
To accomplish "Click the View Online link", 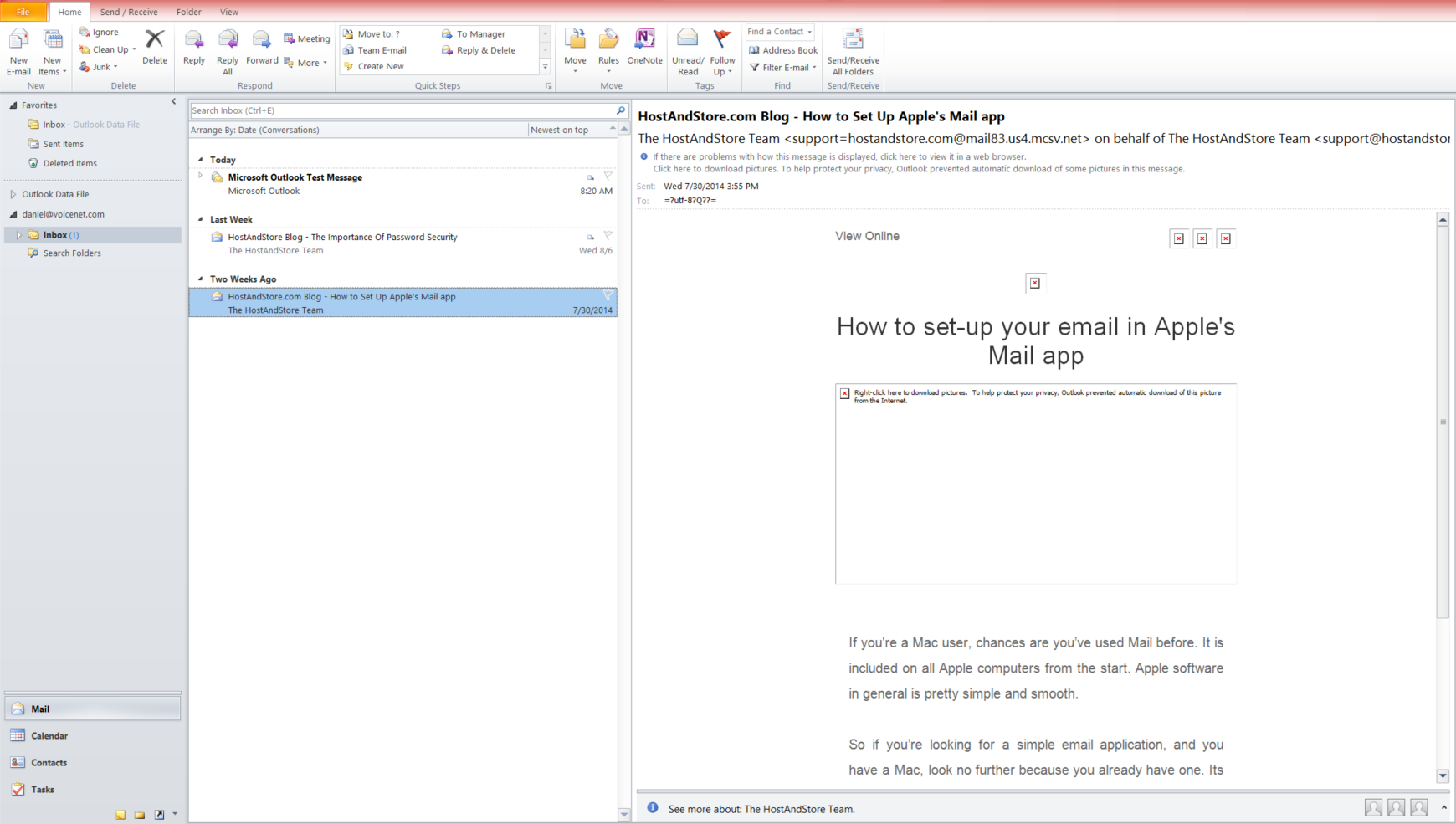I will [867, 236].
